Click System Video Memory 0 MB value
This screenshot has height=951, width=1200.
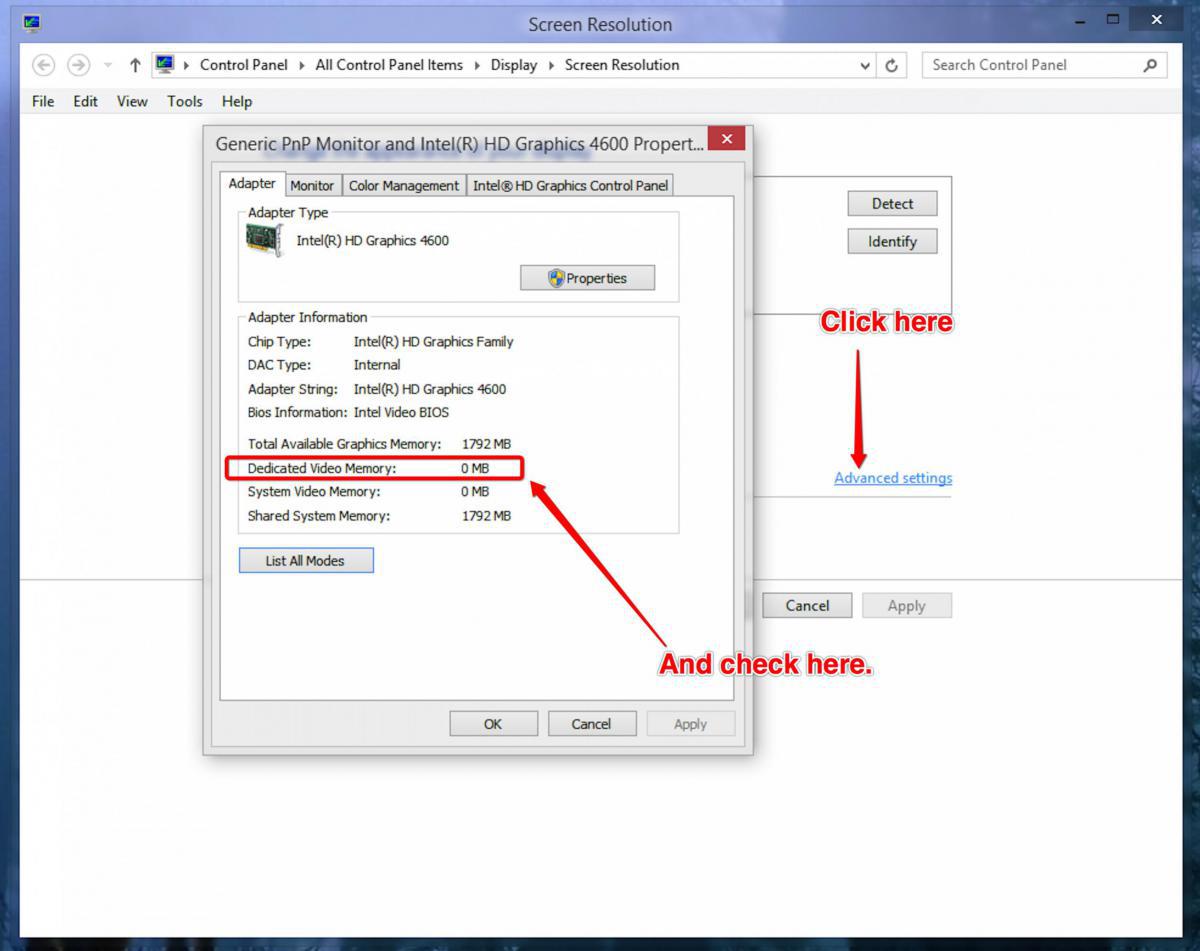(x=475, y=492)
